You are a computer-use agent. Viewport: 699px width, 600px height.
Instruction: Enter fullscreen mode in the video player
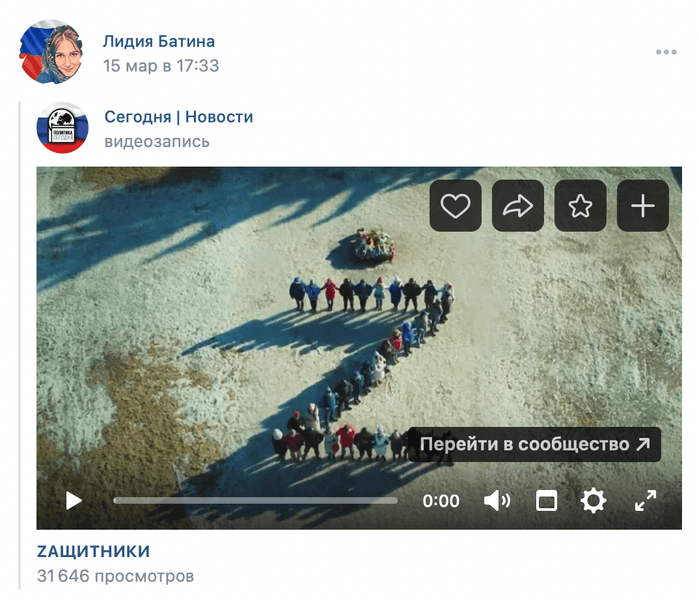[646, 500]
